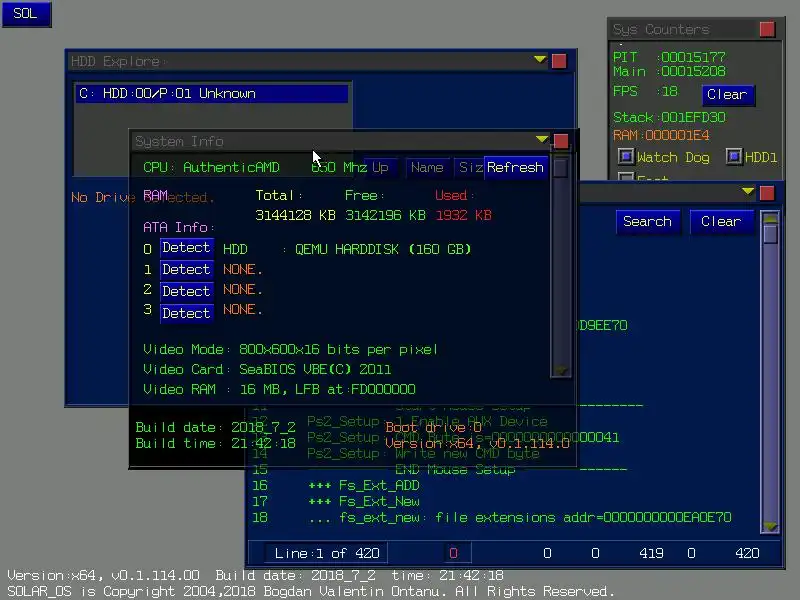The width and height of the screenshot is (800, 600).
Task: Click Search in the log window
Action: [x=647, y=221]
